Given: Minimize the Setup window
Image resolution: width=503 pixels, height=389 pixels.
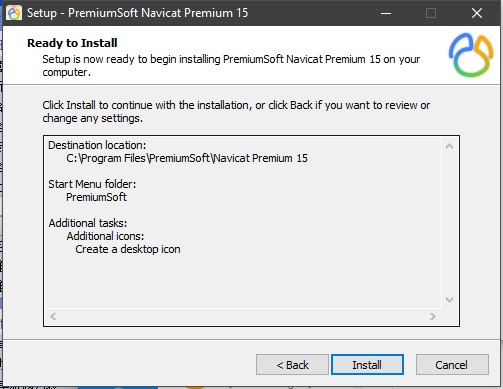Looking at the screenshot, I should 386,13.
